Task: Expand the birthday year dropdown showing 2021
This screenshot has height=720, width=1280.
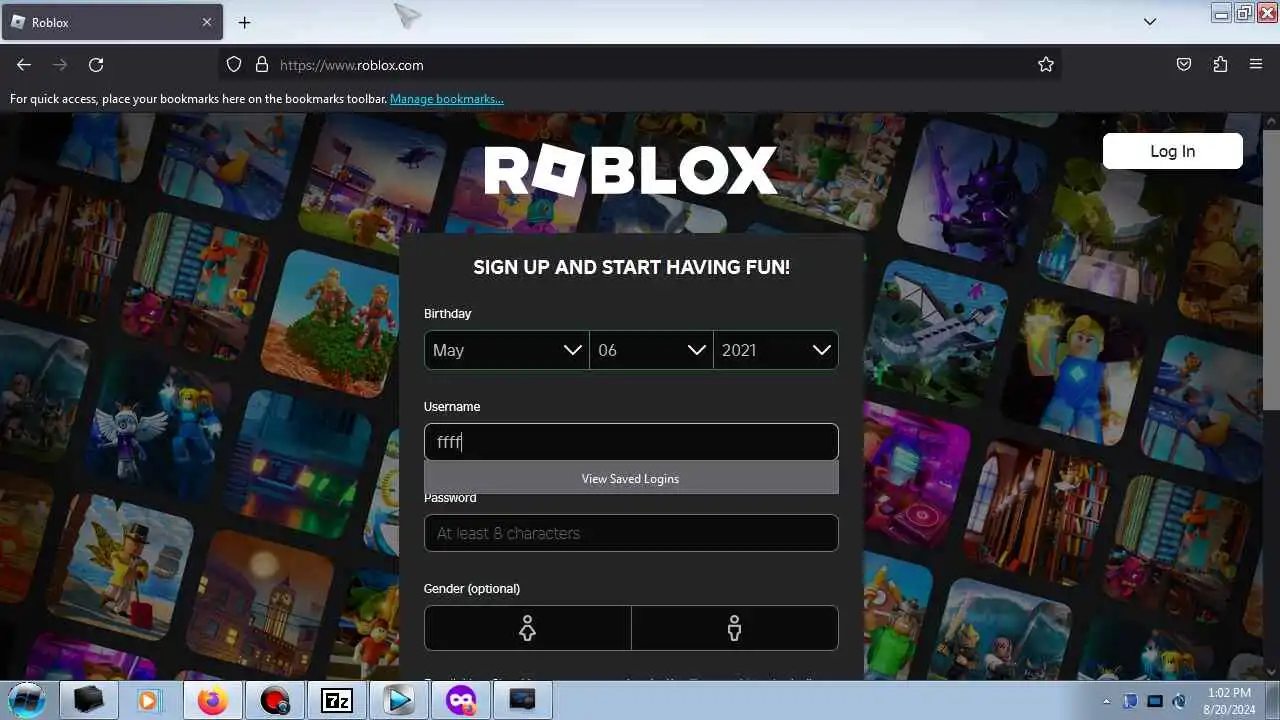Action: pyautogui.click(x=776, y=350)
